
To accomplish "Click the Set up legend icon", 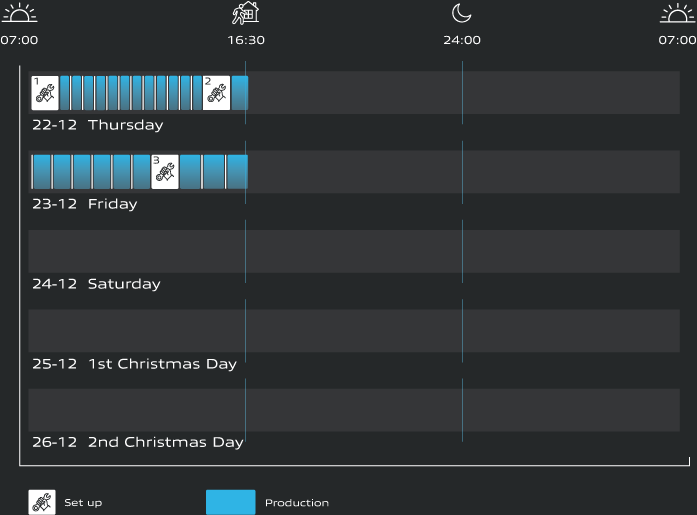I will coord(42,502).
